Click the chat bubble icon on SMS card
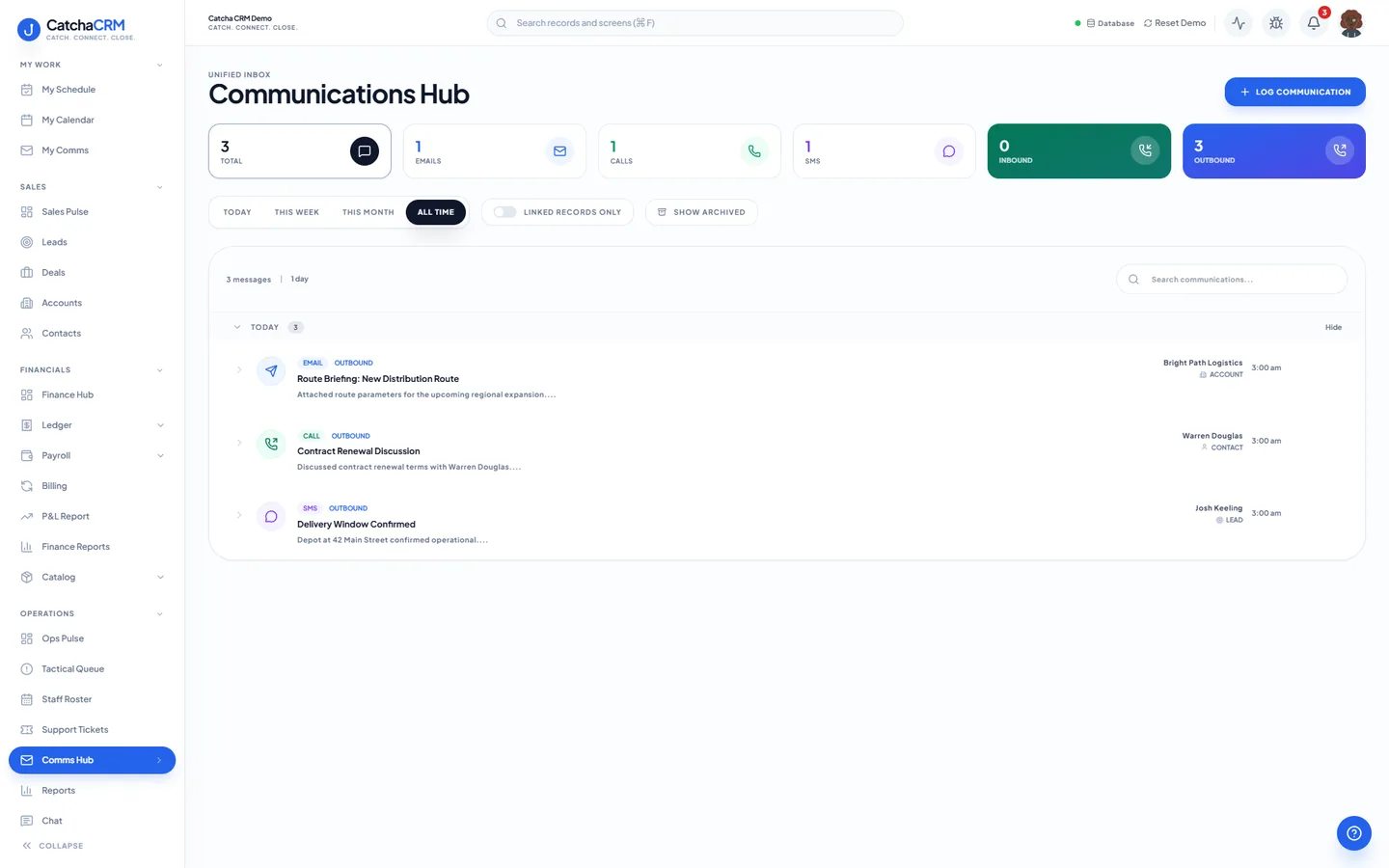 point(949,151)
